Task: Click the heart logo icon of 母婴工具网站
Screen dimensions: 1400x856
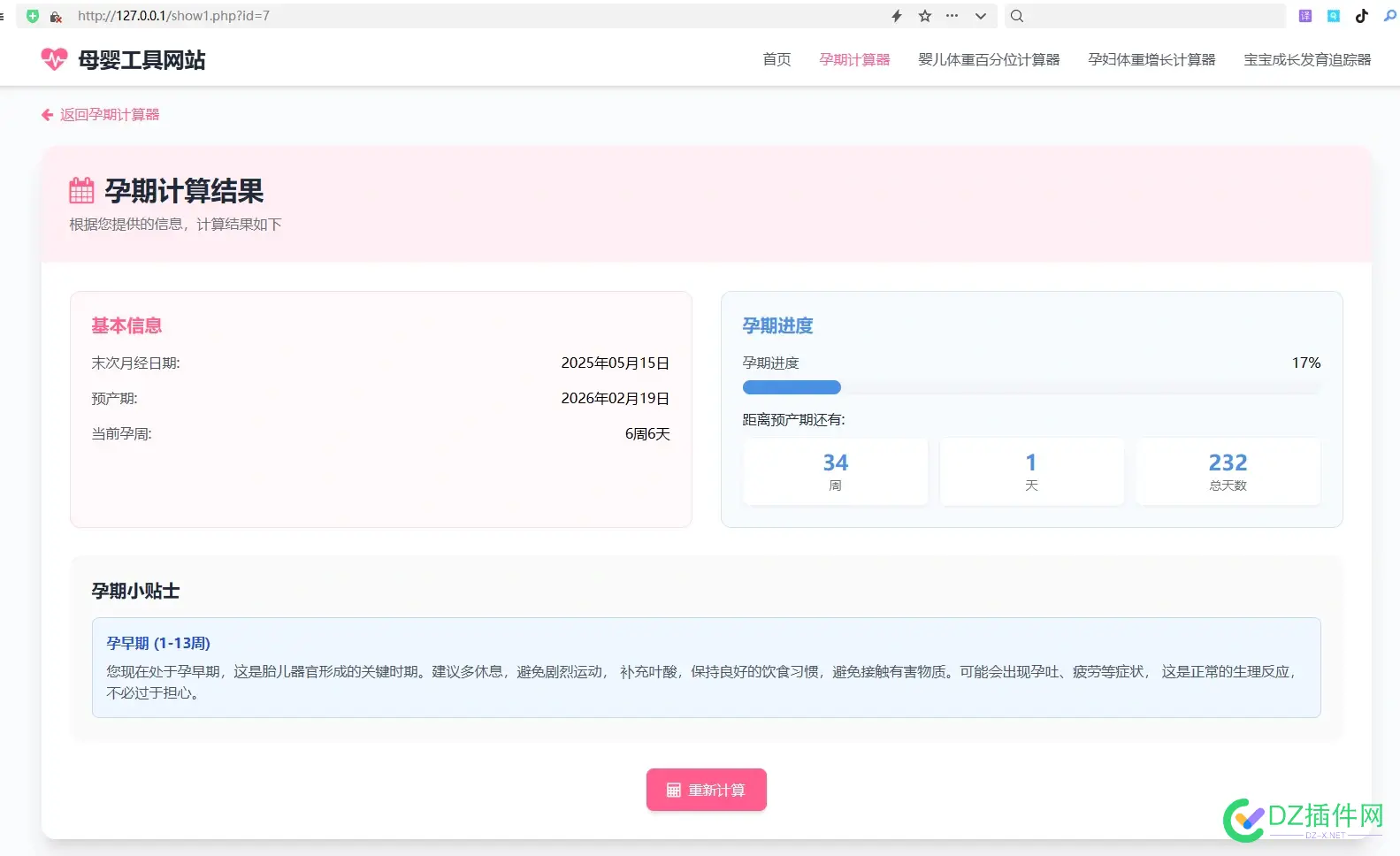Action: pyautogui.click(x=54, y=59)
